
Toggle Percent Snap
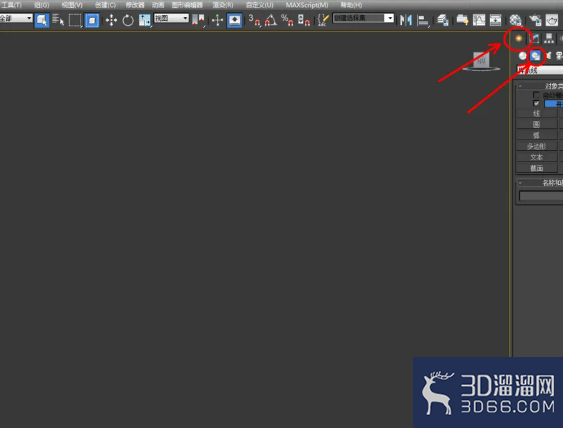click(x=287, y=20)
